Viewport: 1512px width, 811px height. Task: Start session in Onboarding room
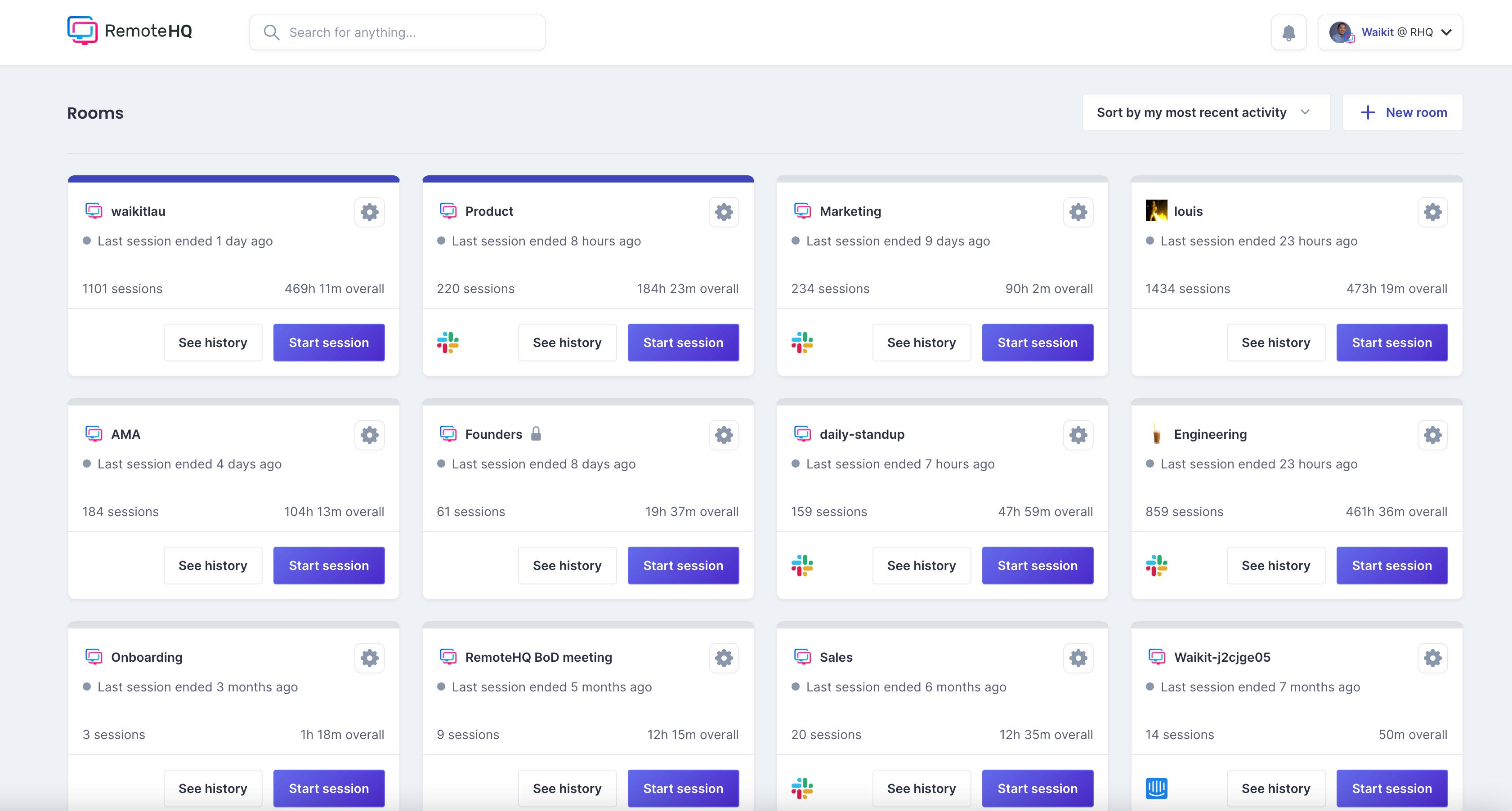pos(329,788)
